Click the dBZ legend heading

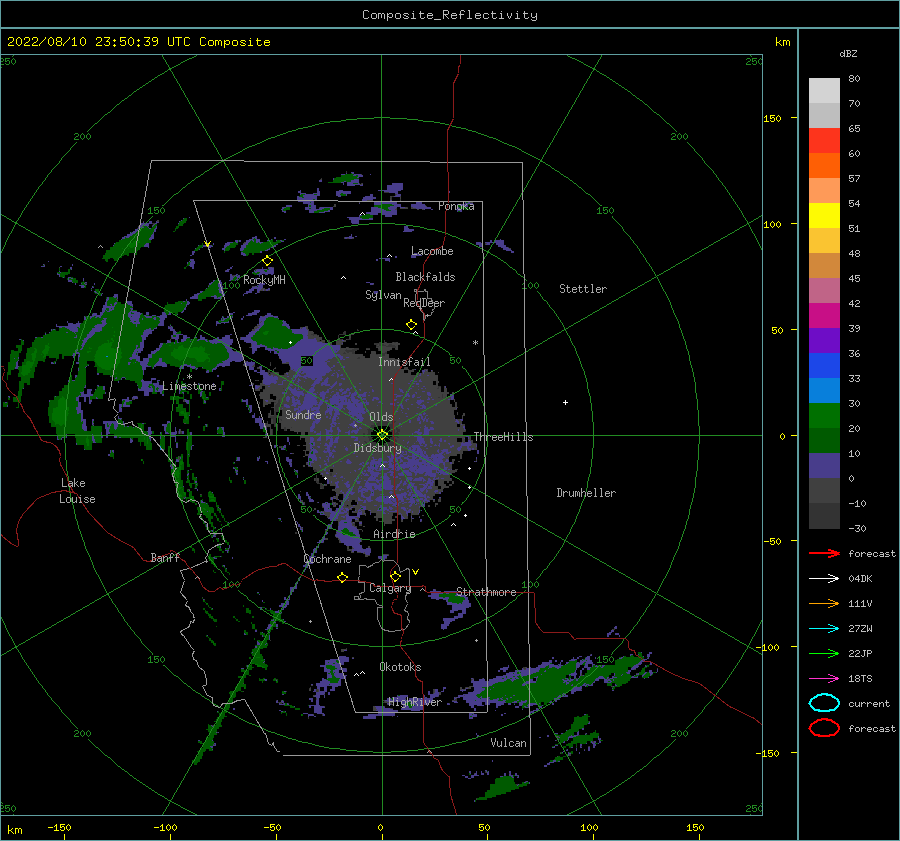click(x=848, y=53)
